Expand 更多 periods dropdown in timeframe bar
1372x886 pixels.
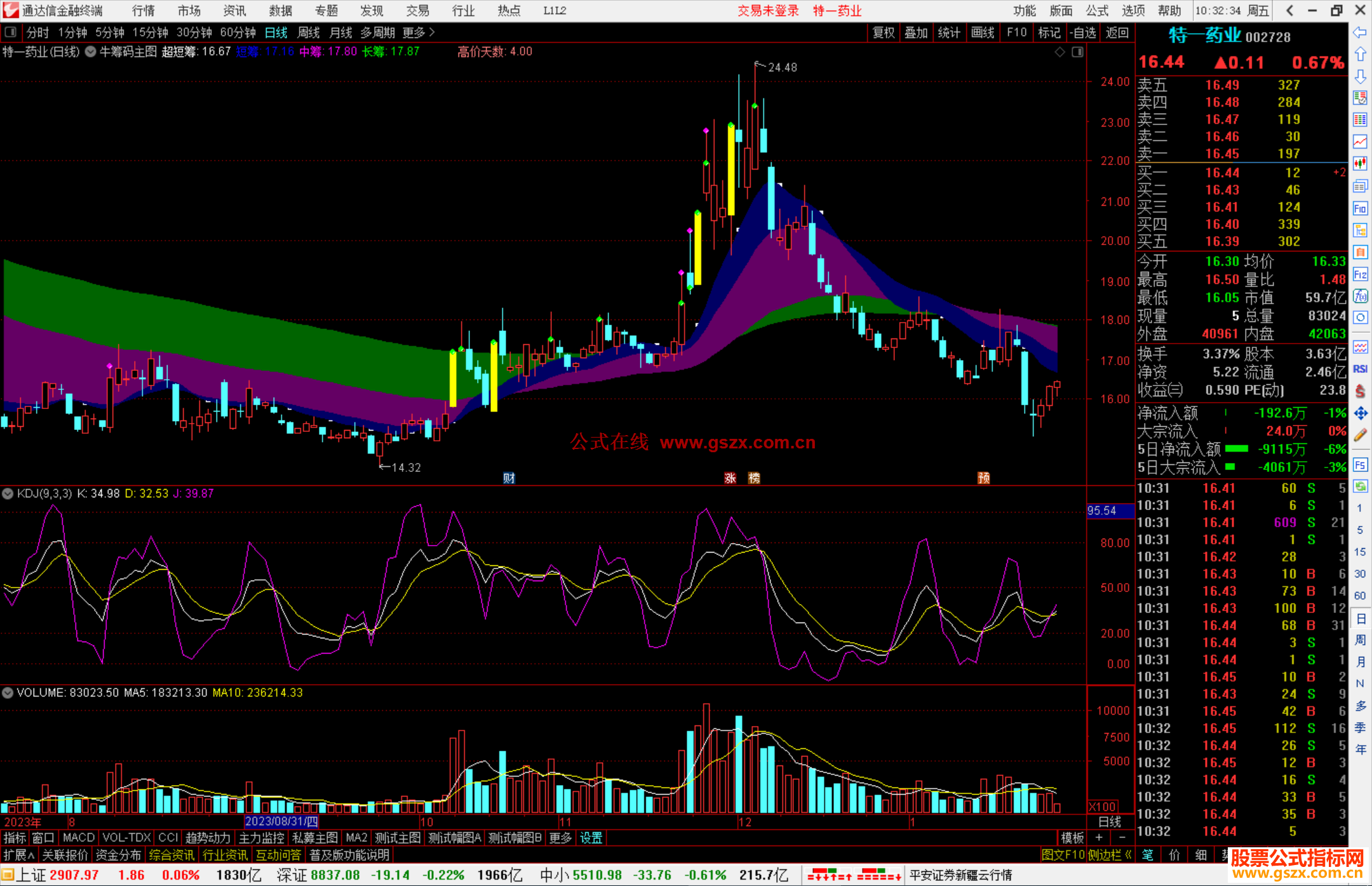[419, 32]
